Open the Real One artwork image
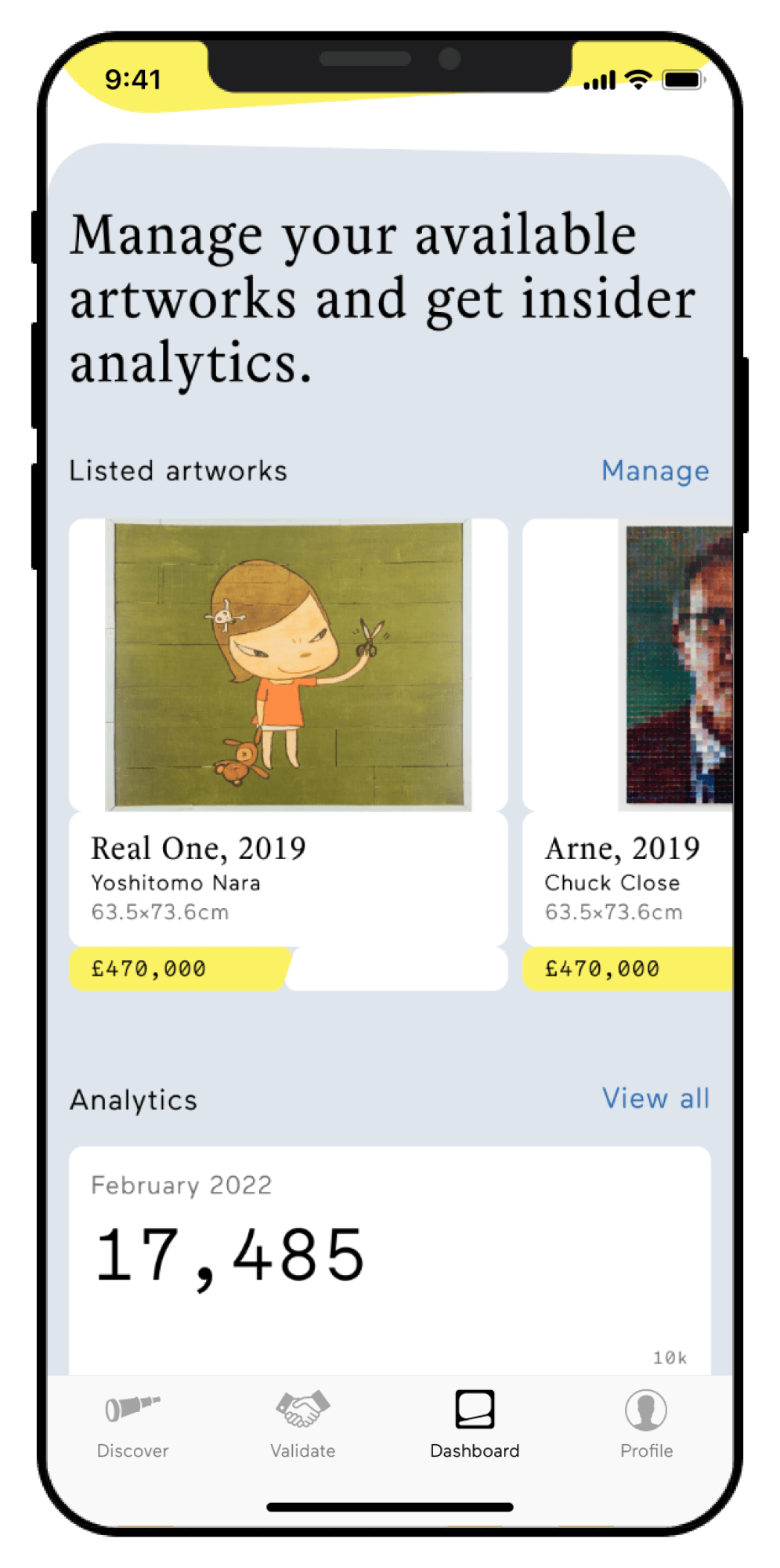 [288, 664]
